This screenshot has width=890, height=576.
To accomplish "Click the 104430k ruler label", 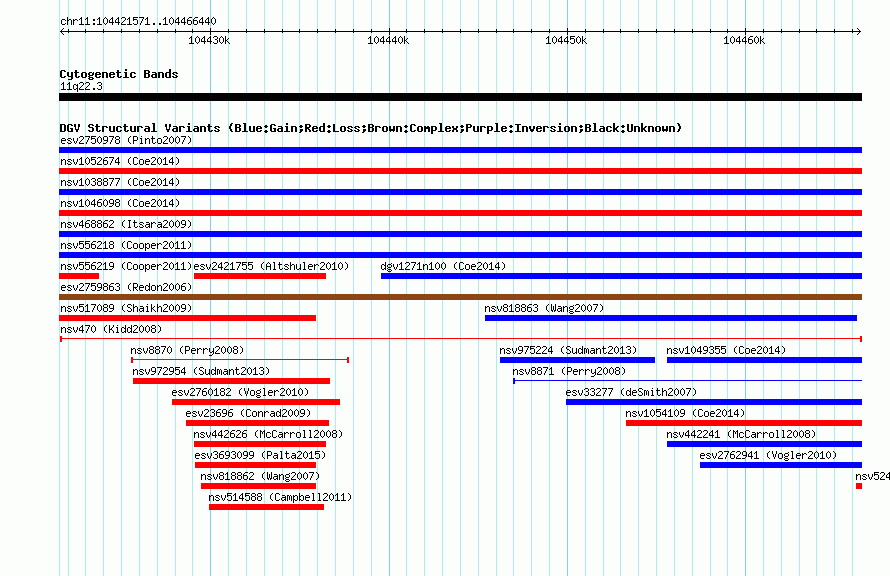I will pyautogui.click(x=209, y=40).
